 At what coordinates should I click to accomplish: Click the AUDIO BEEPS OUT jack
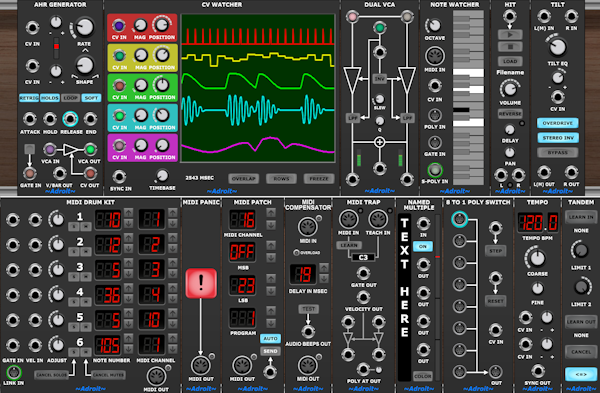tap(308, 331)
